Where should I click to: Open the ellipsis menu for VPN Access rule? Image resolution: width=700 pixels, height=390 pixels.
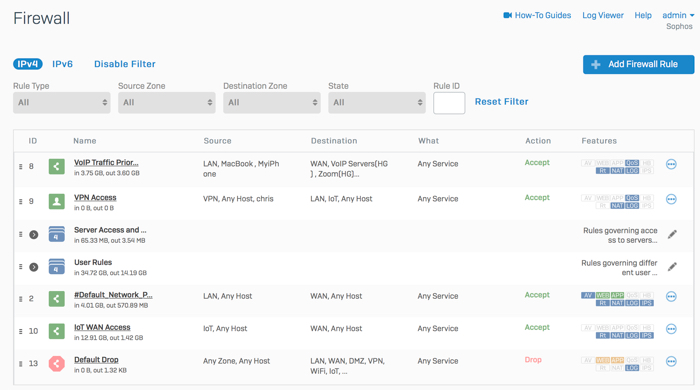(x=671, y=199)
